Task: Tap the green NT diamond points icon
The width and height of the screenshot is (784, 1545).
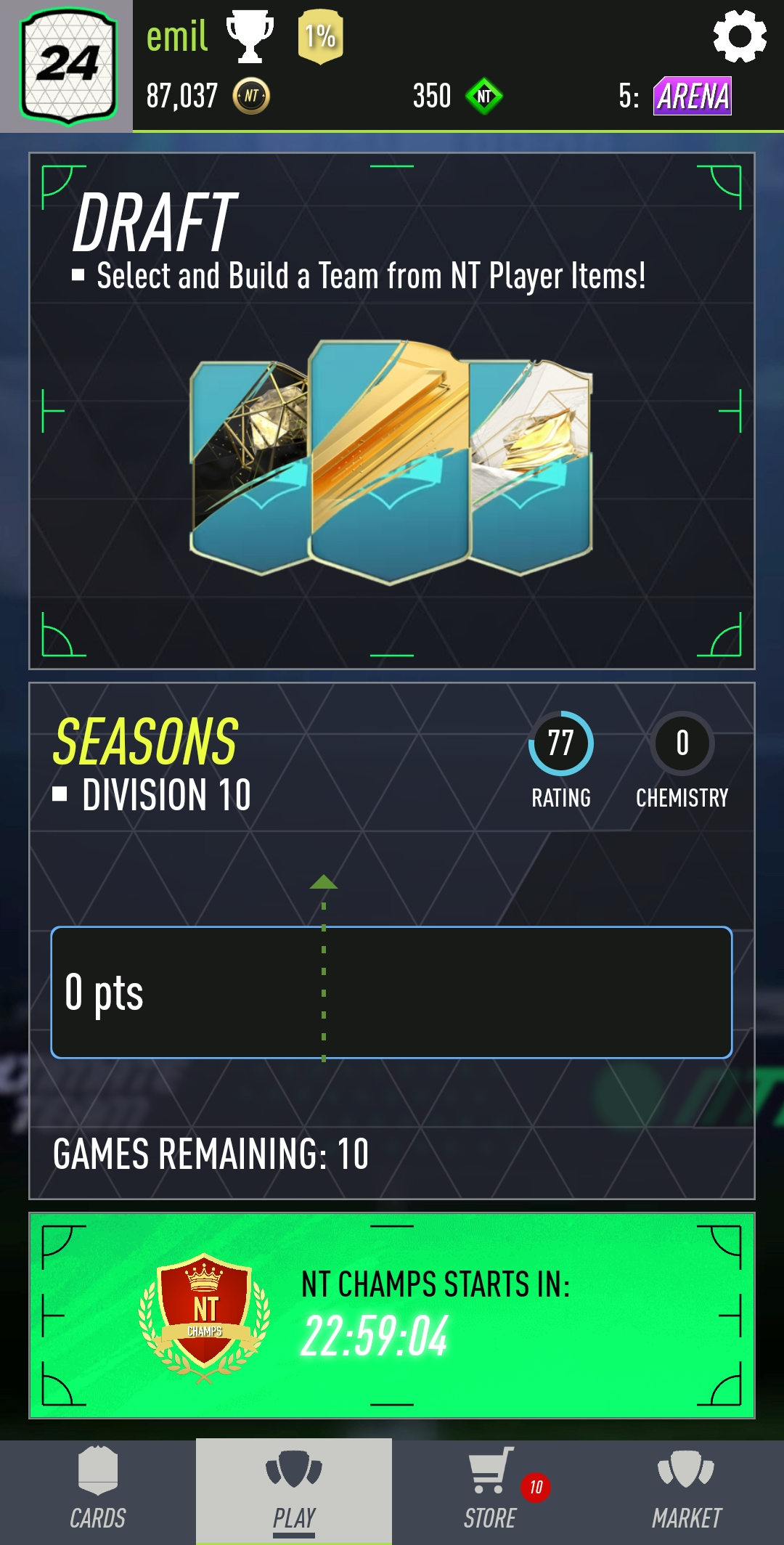Action: [484, 96]
